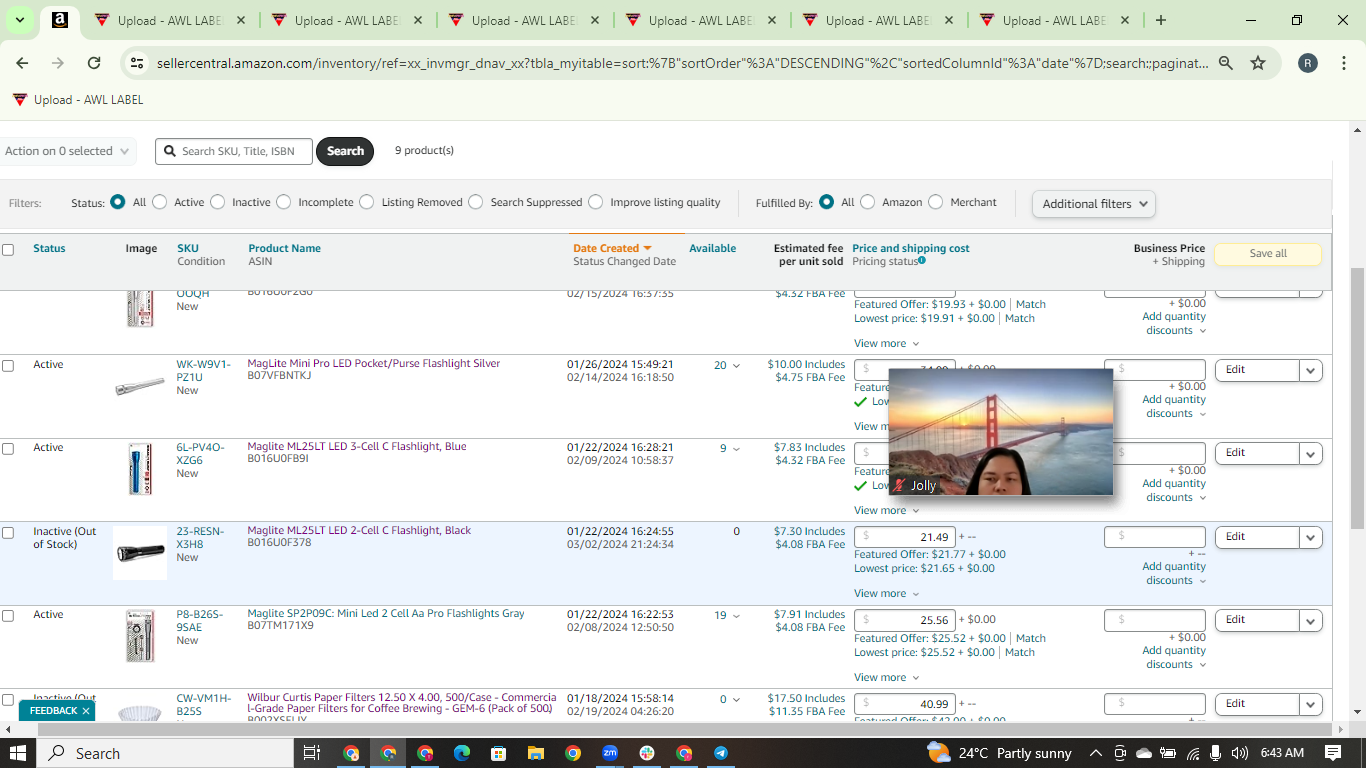Open Task View on the taskbar
The height and width of the screenshot is (768, 1366).
coord(311,753)
